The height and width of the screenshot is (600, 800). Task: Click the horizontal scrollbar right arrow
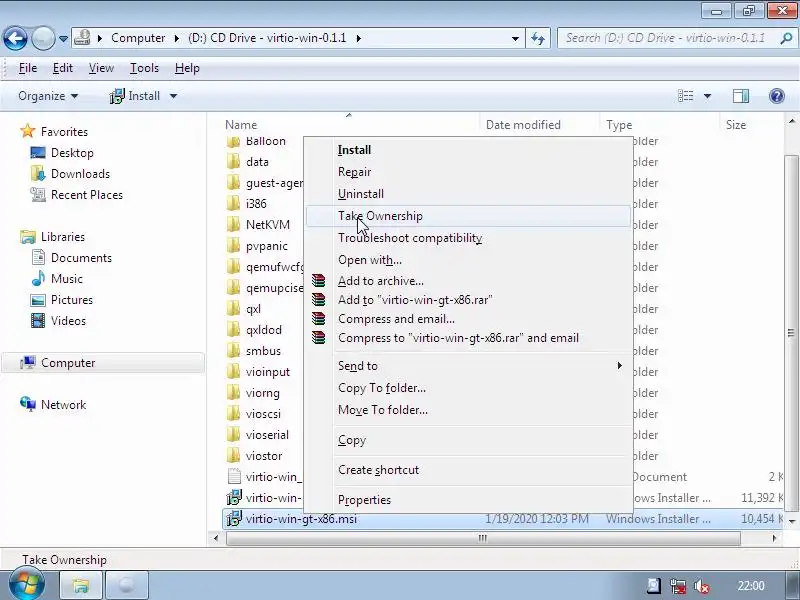pos(774,538)
